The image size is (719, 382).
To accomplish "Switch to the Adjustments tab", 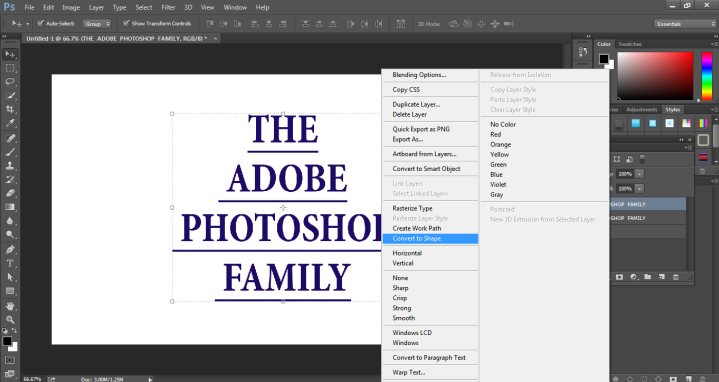I will pyautogui.click(x=642, y=110).
